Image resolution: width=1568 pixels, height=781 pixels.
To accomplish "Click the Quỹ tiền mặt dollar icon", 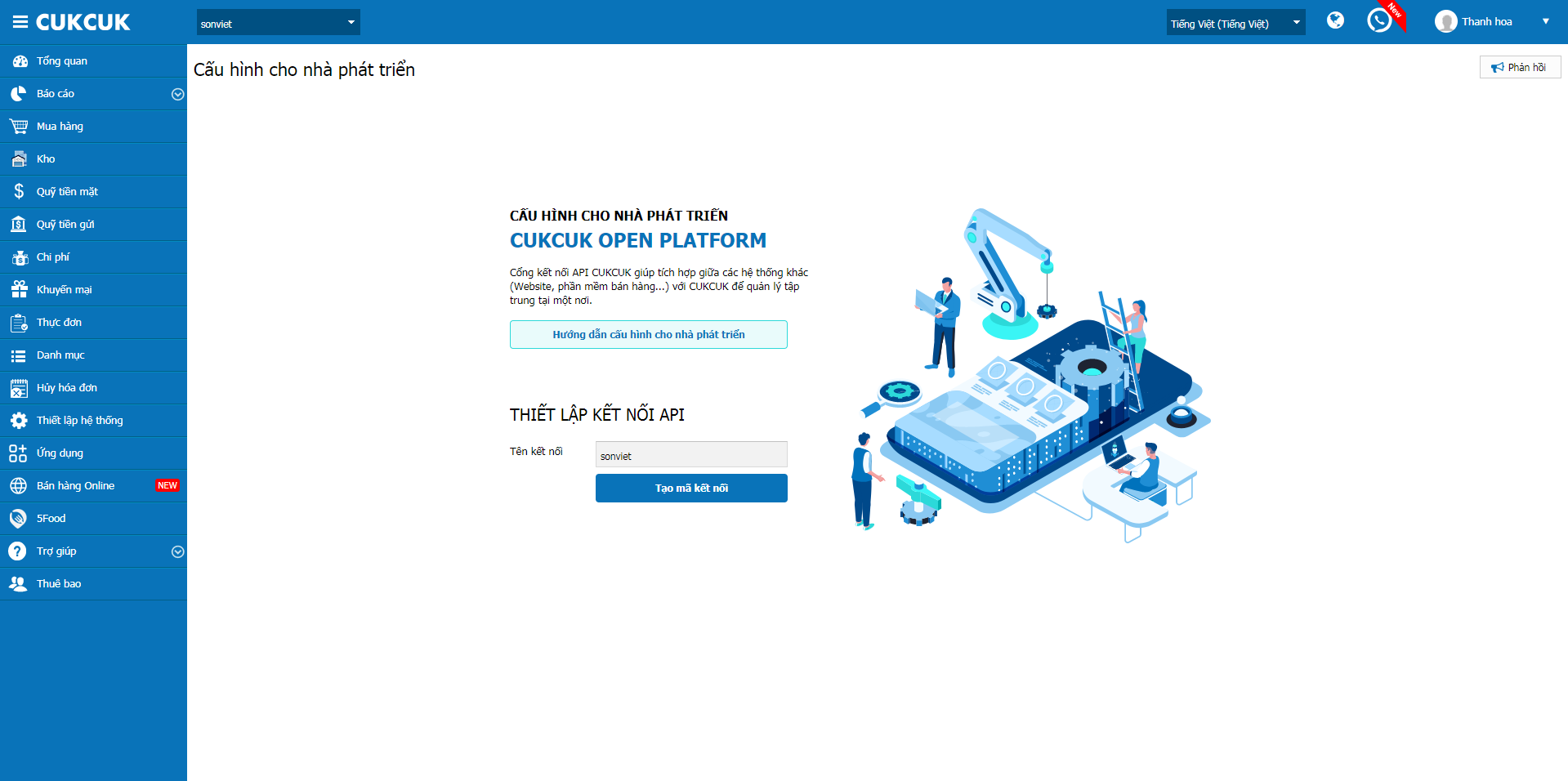I will click(19, 192).
